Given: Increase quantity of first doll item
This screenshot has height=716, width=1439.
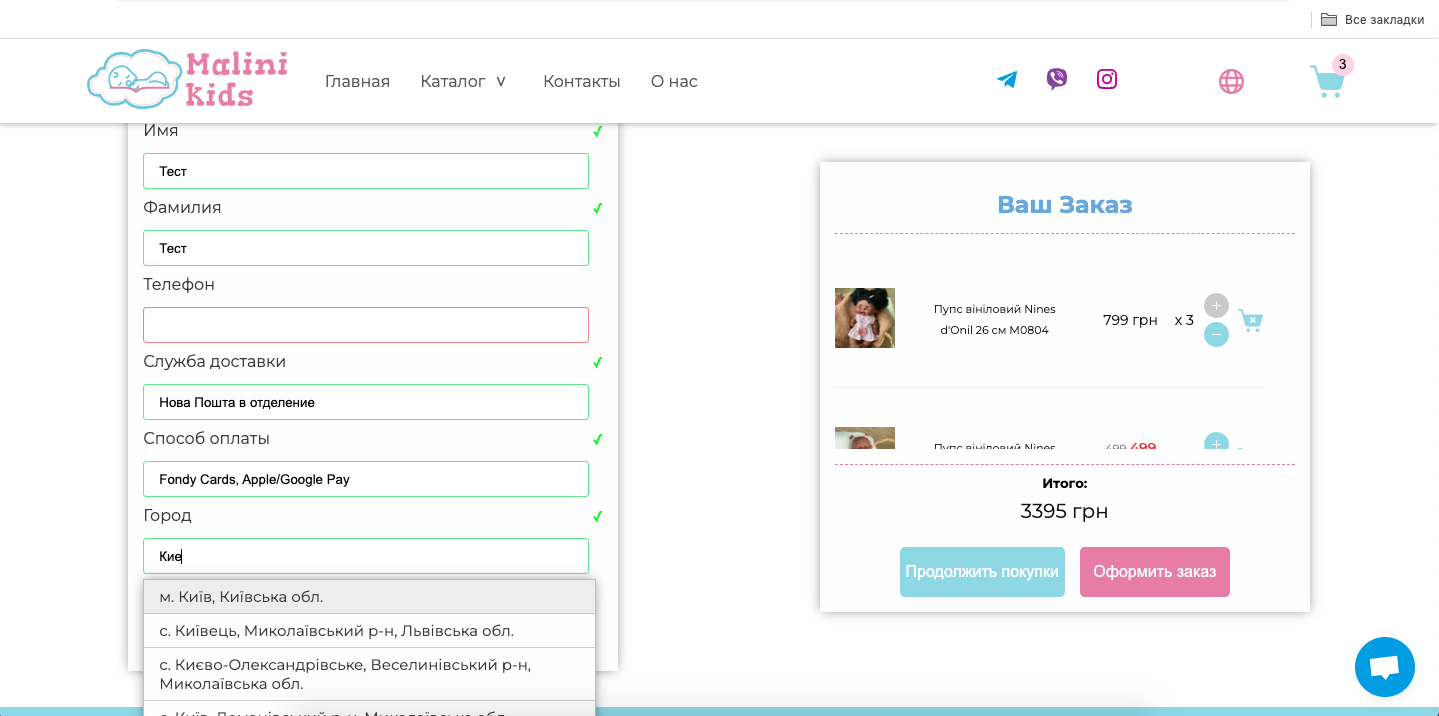Looking at the screenshot, I should (x=1216, y=305).
